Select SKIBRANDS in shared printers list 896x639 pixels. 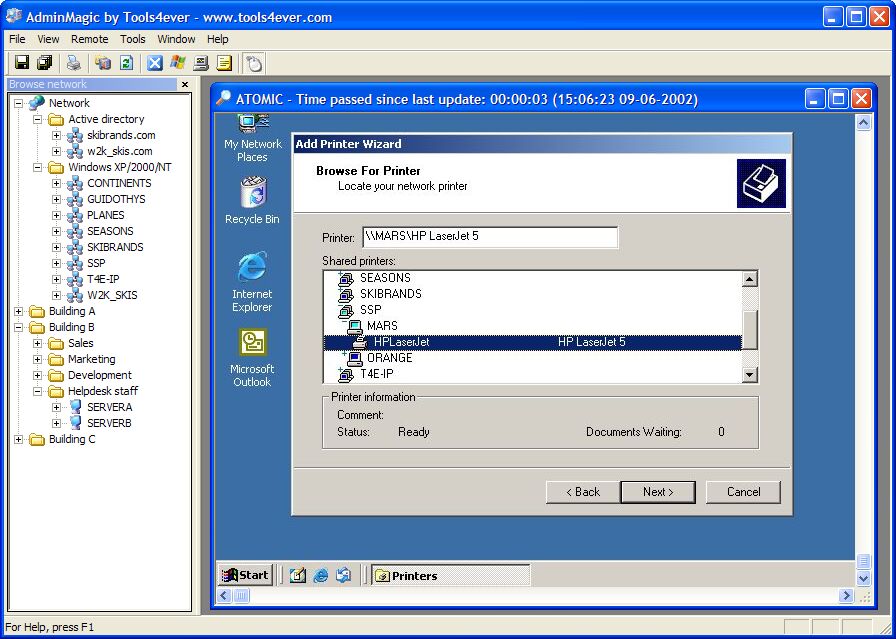point(391,294)
